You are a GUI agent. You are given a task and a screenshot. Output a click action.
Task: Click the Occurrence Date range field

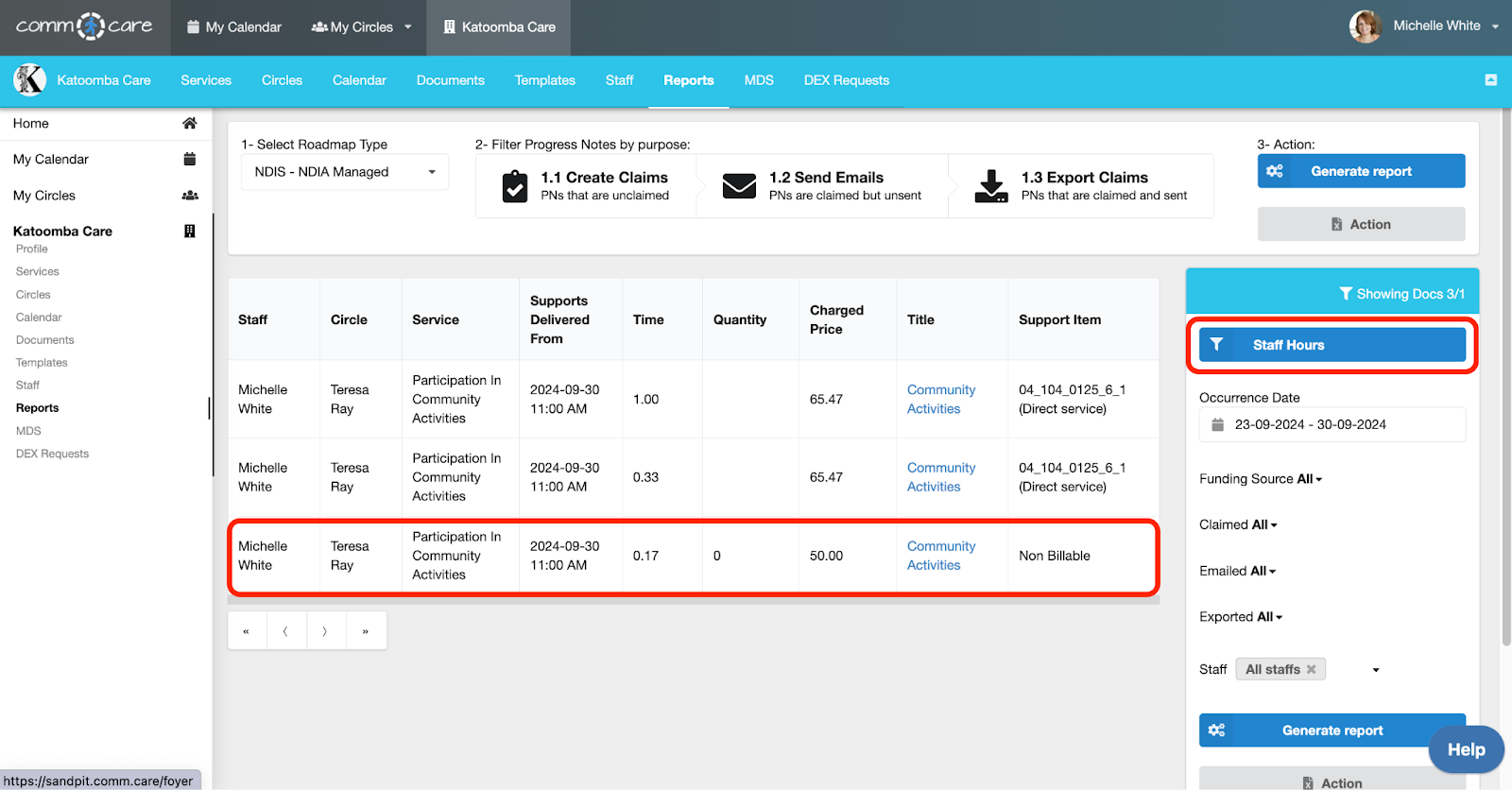[x=1332, y=425]
